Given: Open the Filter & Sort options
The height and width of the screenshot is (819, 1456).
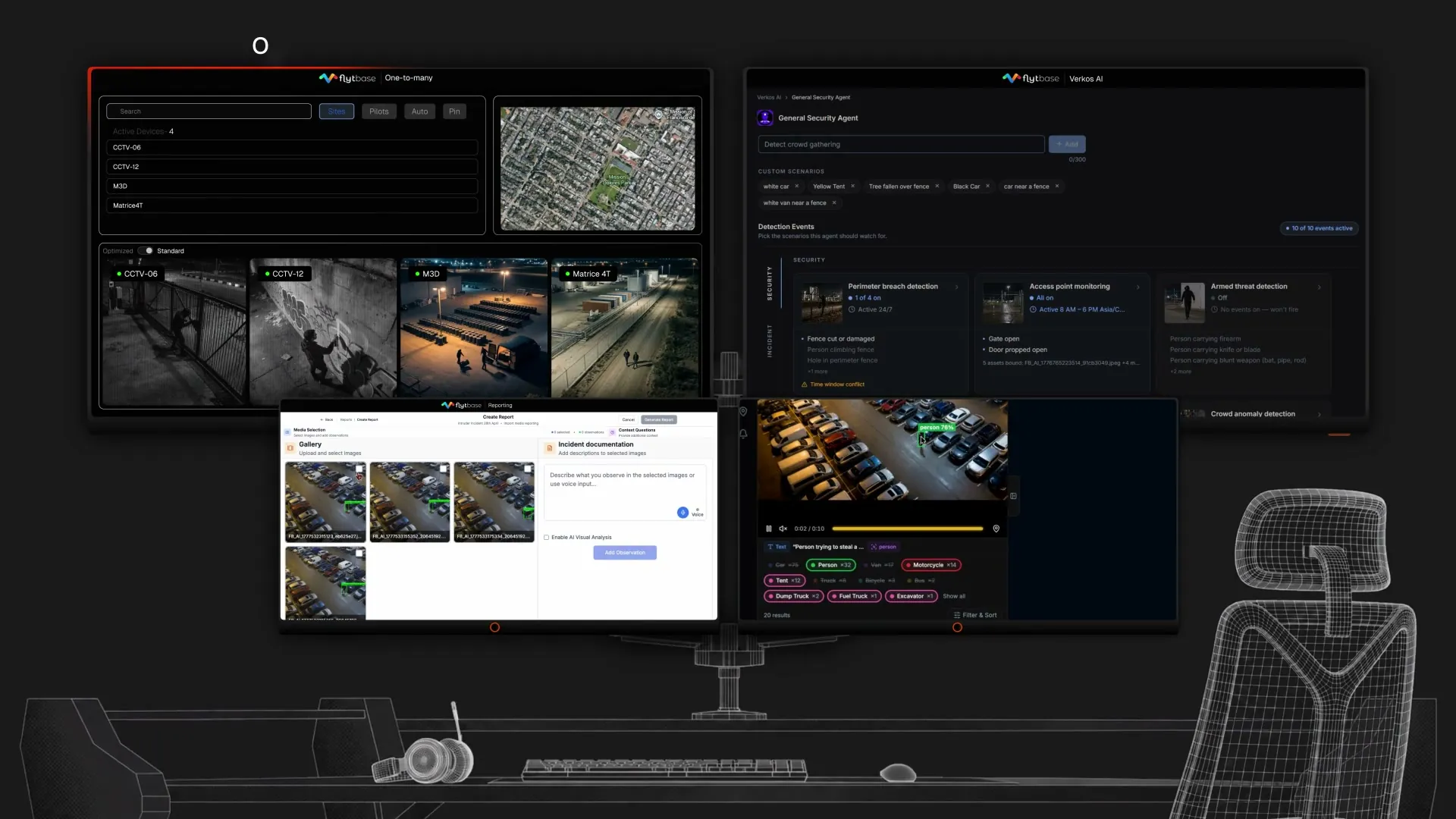Looking at the screenshot, I should click(x=975, y=615).
